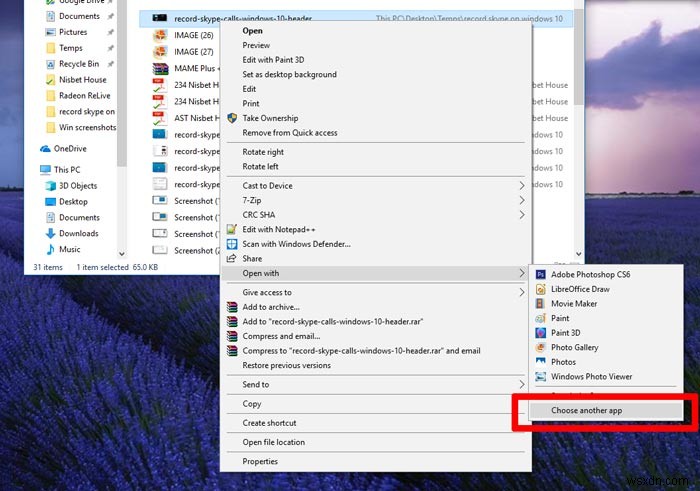Expand the Open with submenu arrow
700x491 pixels.
point(521,273)
